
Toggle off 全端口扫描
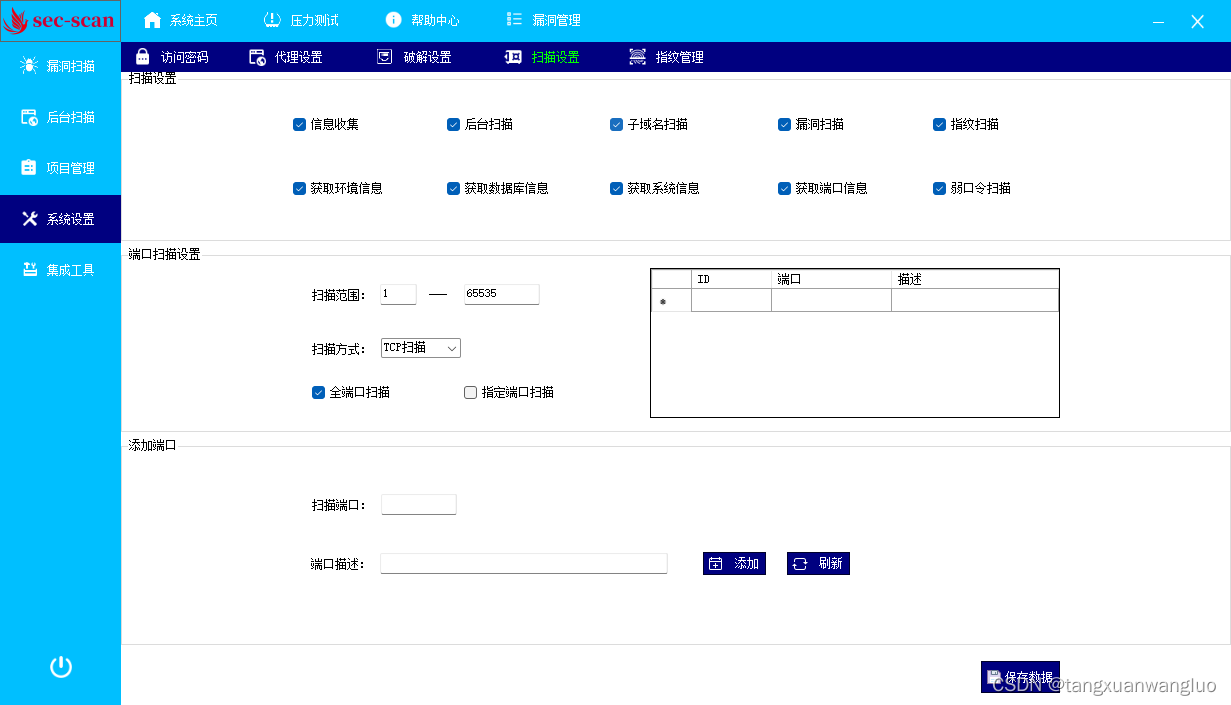[x=318, y=392]
